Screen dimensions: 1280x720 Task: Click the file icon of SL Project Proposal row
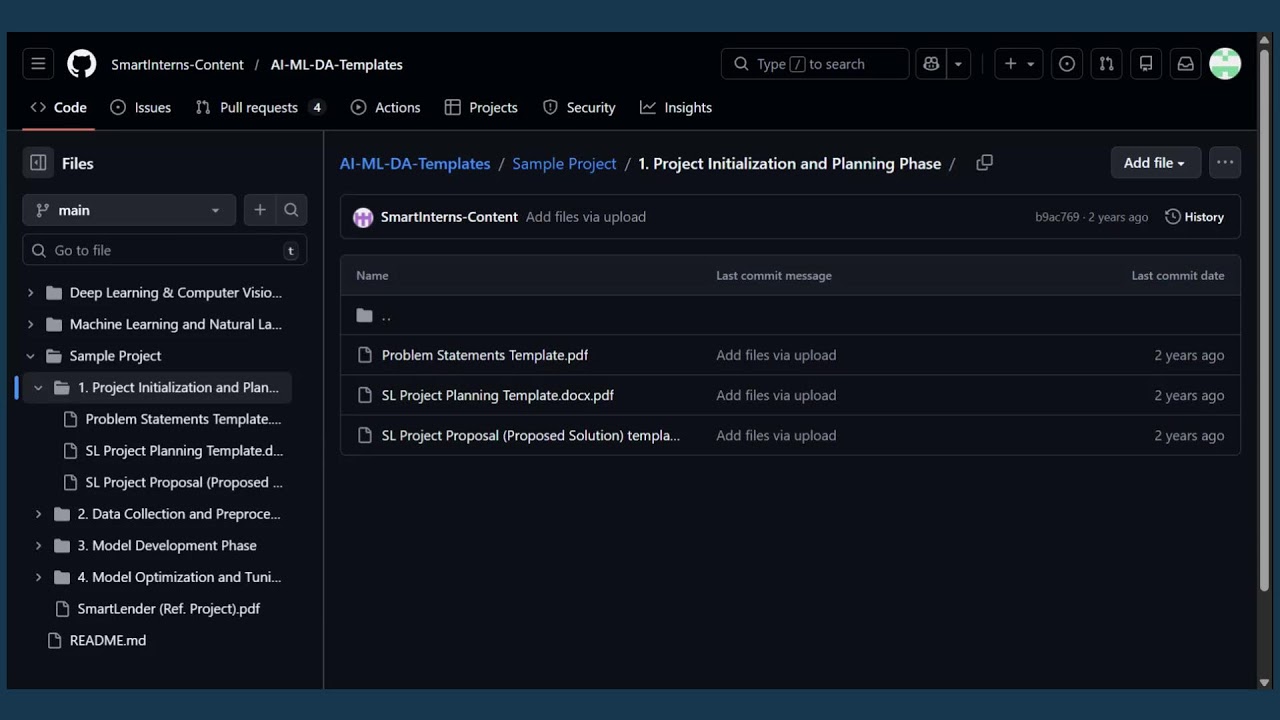pyautogui.click(x=364, y=435)
